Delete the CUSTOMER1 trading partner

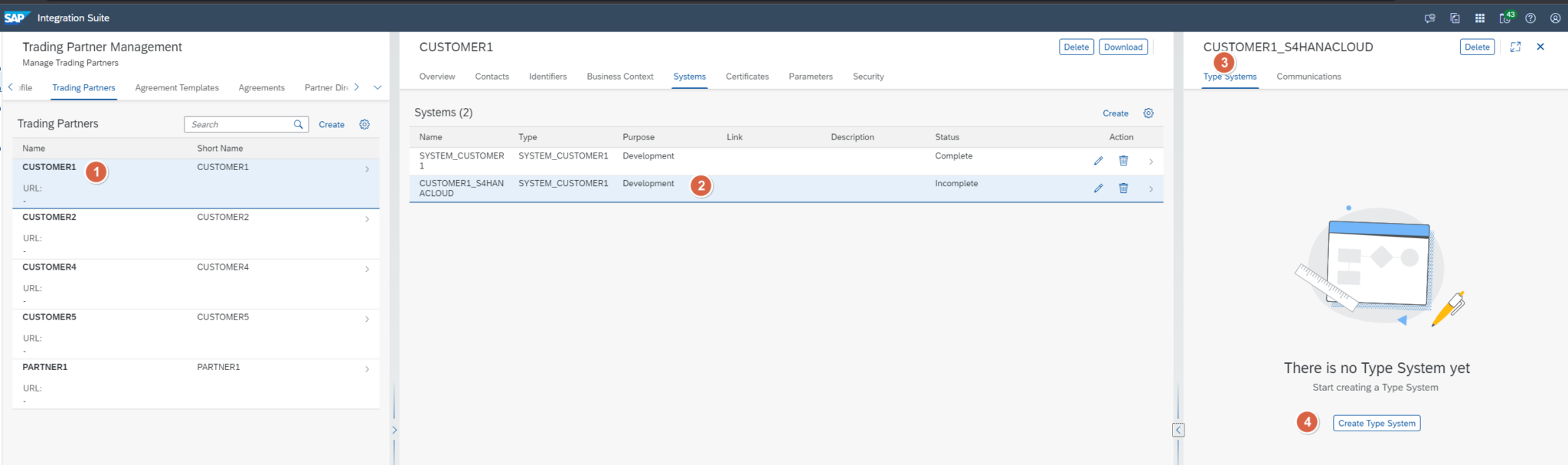coord(1076,47)
